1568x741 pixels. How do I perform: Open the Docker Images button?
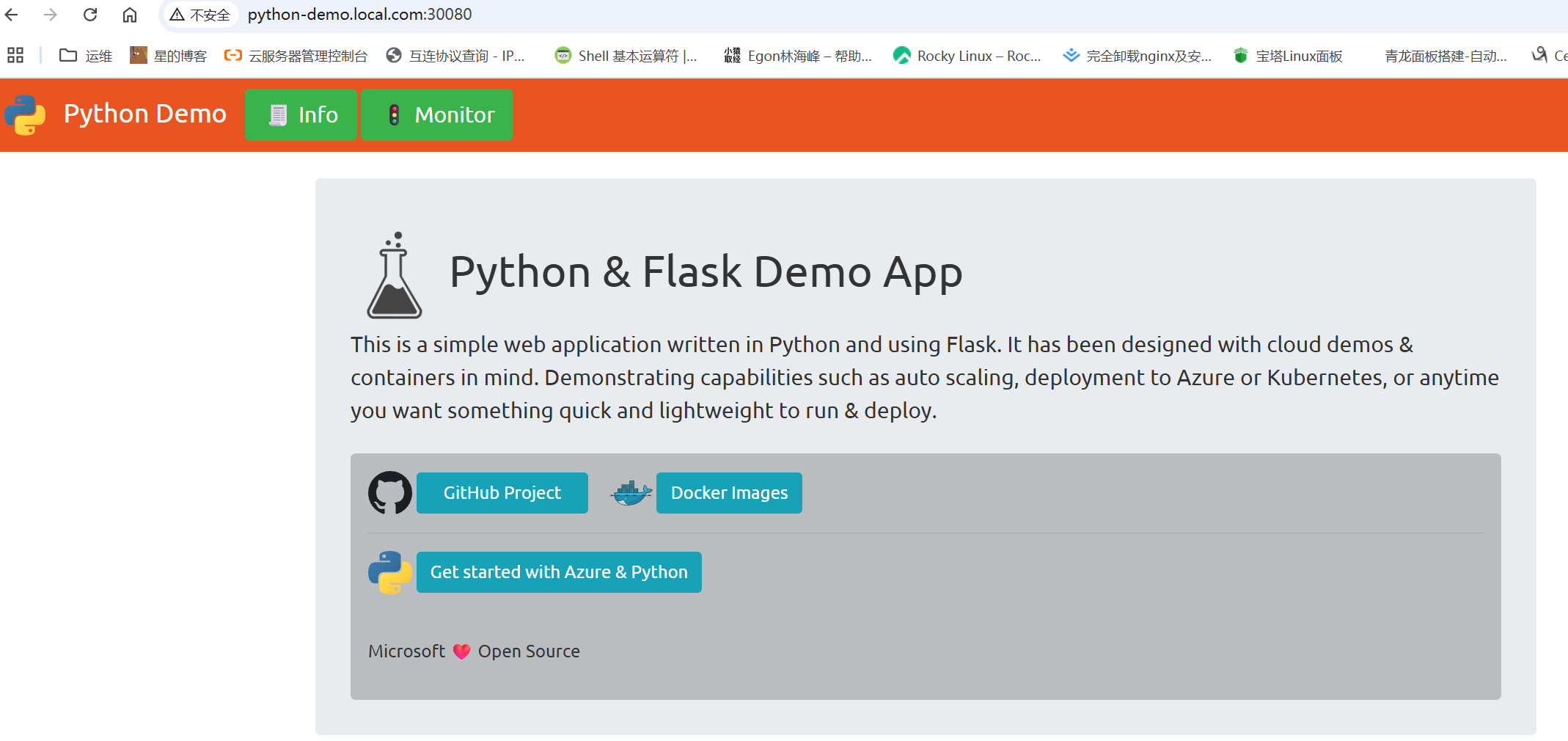coord(729,493)
